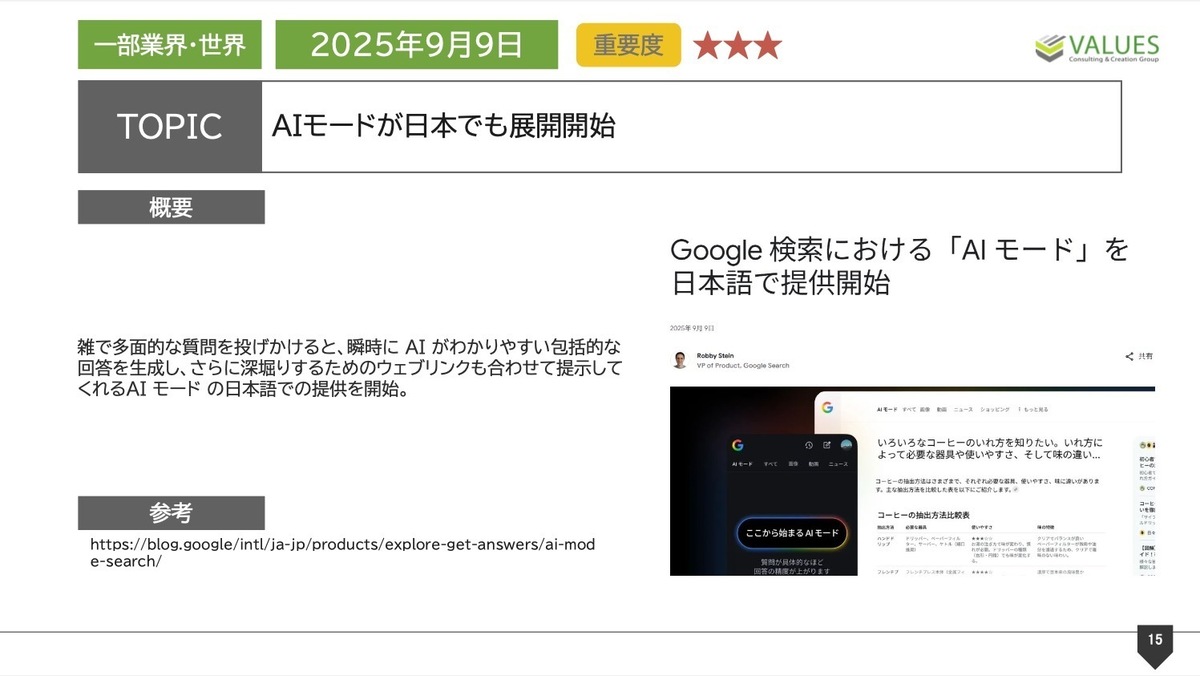Open the blog.google reference URL
Viewport: 1200px width, 676px height.
[x=342, y=553]
